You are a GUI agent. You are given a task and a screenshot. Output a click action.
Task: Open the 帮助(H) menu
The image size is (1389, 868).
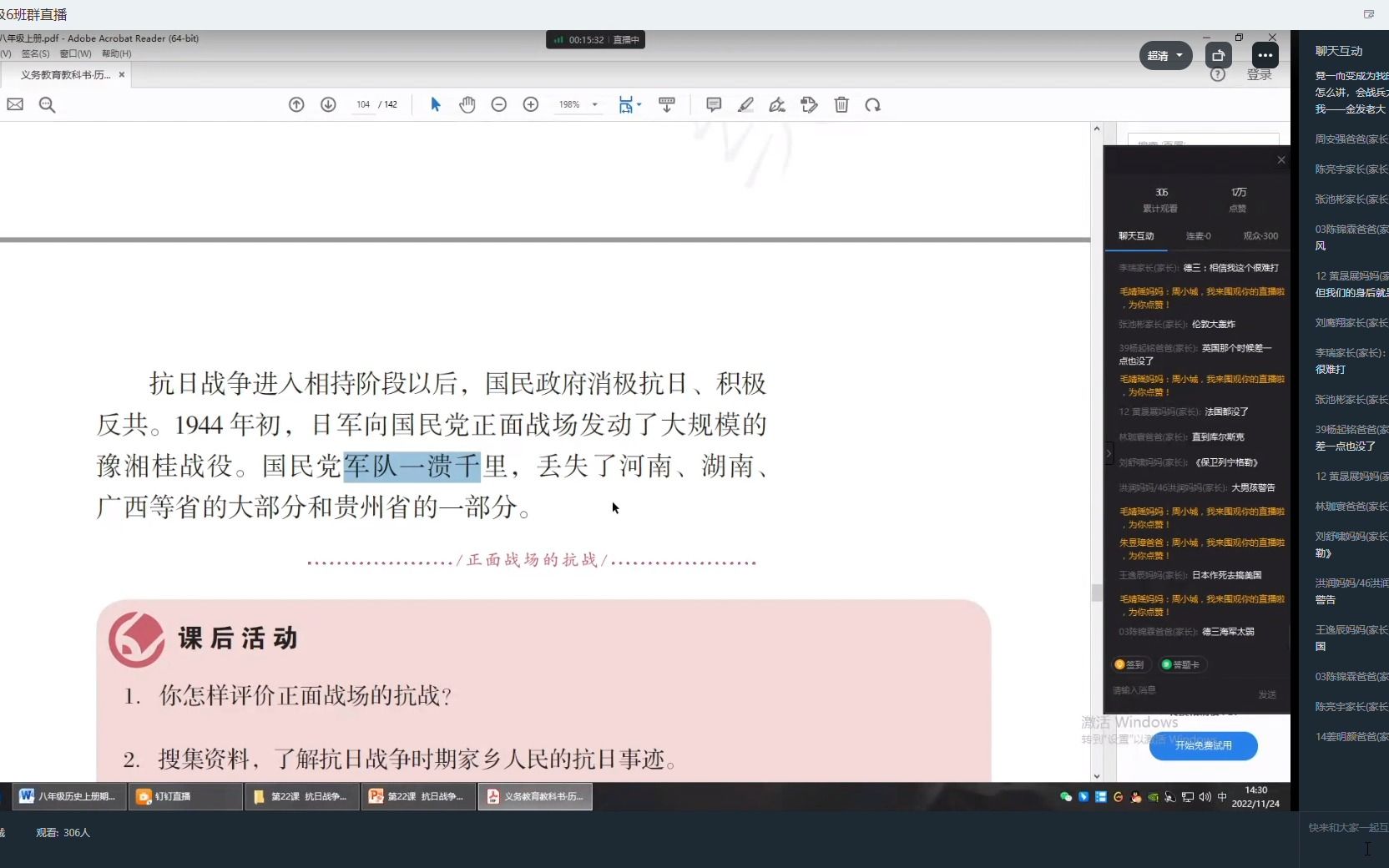tap(117, 53)
